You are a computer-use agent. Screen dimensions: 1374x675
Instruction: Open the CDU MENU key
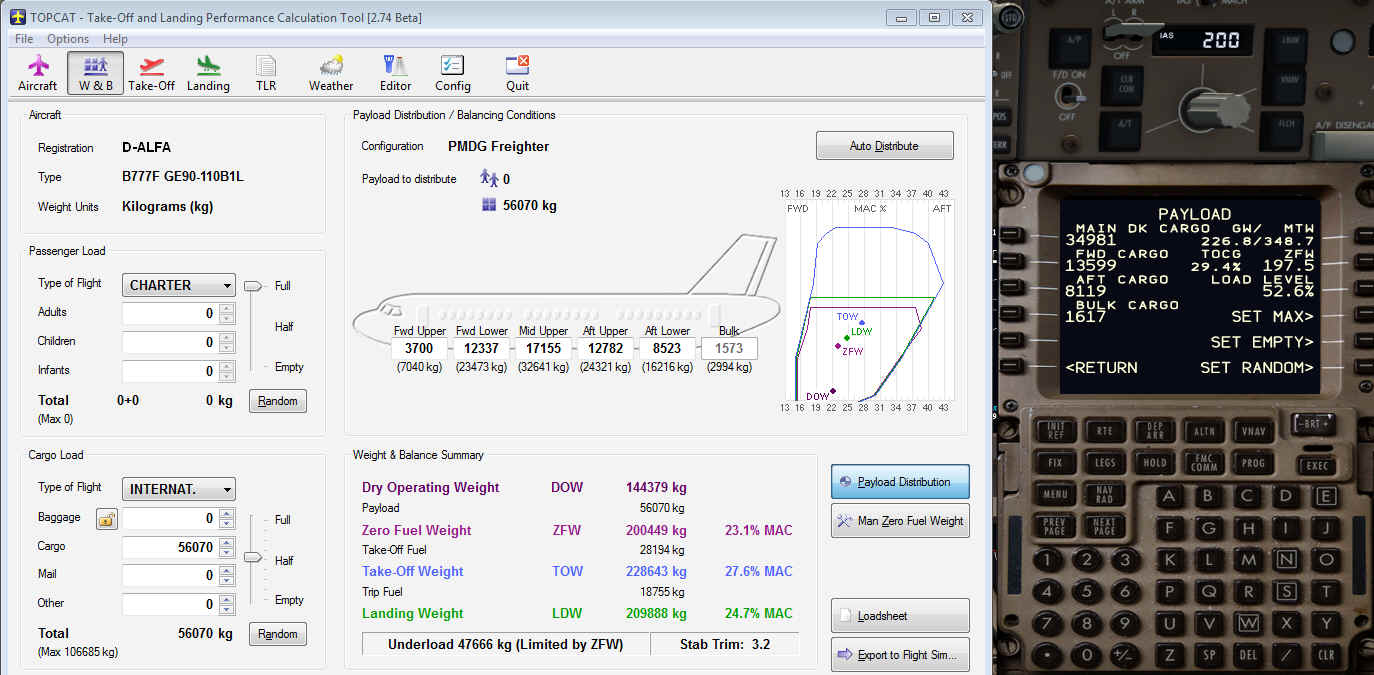click(x=1055, y=494)
